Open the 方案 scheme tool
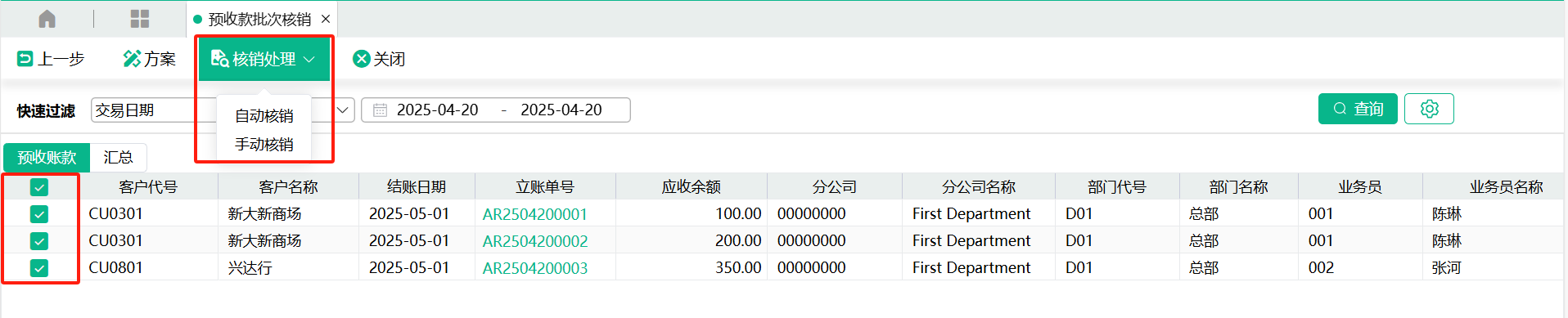The image size is (1568, 318). point(150,59)
